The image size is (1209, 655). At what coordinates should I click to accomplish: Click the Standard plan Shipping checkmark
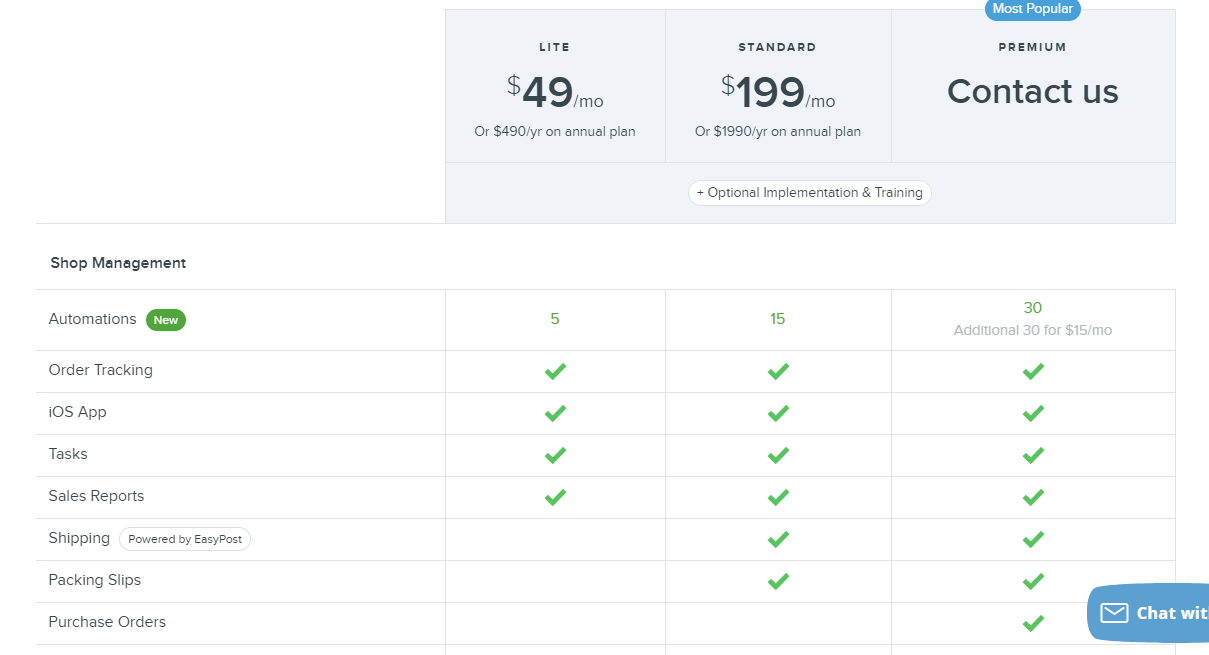click(778, 539)
